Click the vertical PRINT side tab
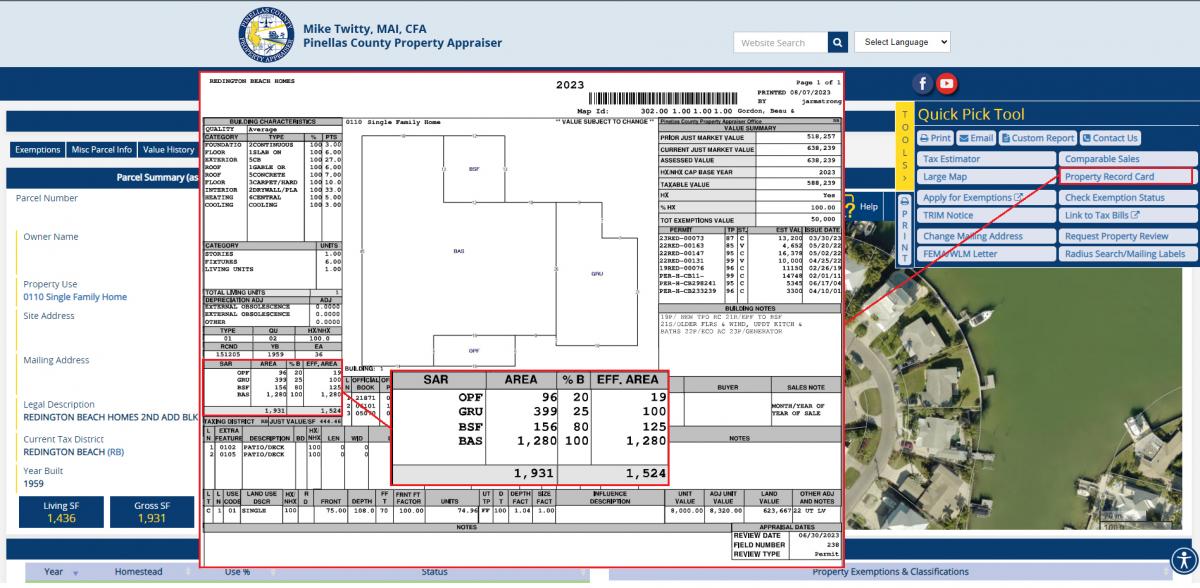 tap(905, 229)
